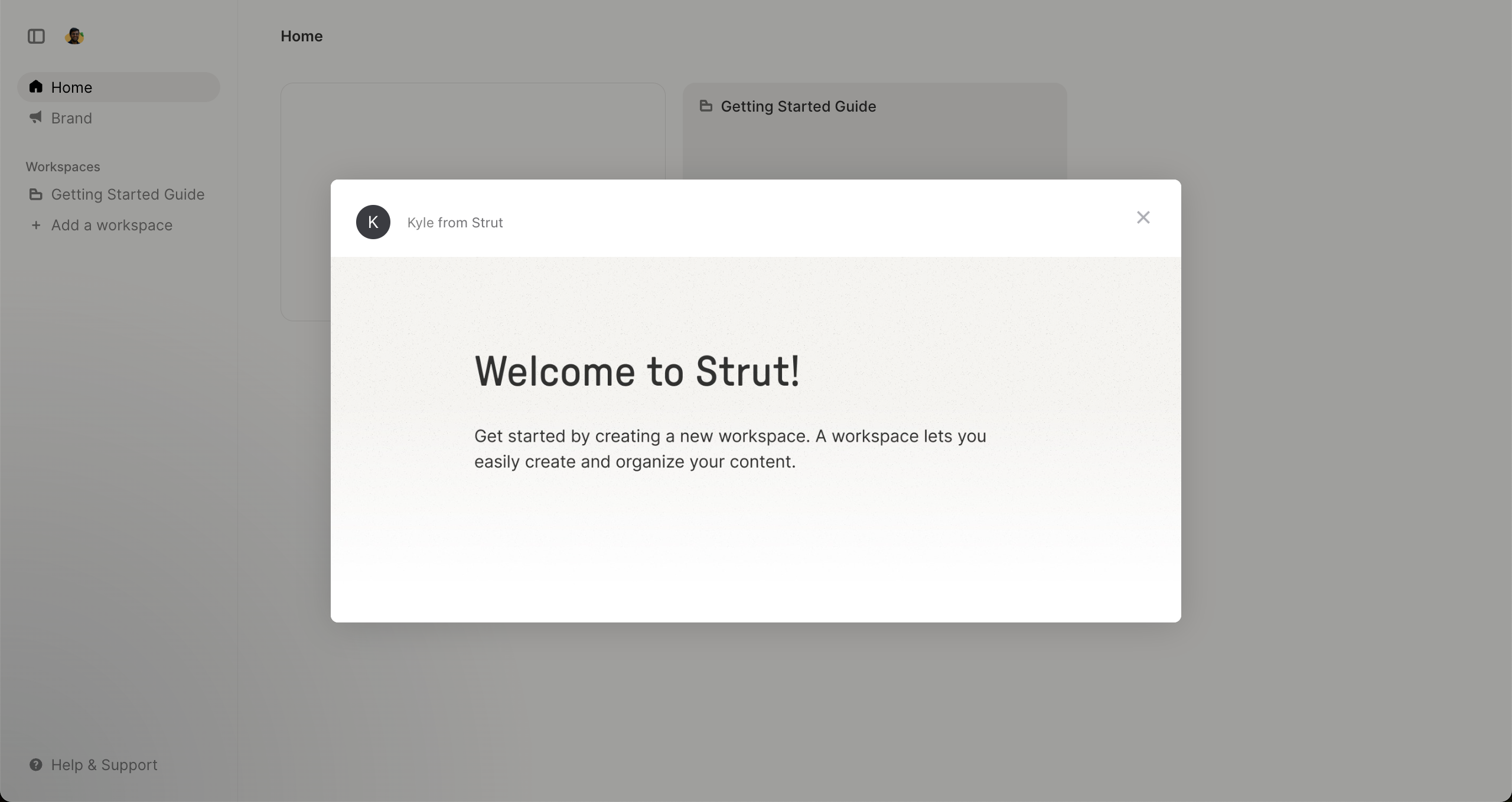Click the Home page title

(302, 37)
